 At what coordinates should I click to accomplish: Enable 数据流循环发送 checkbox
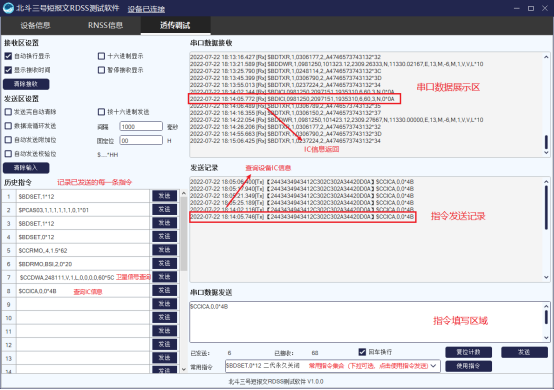8,126
